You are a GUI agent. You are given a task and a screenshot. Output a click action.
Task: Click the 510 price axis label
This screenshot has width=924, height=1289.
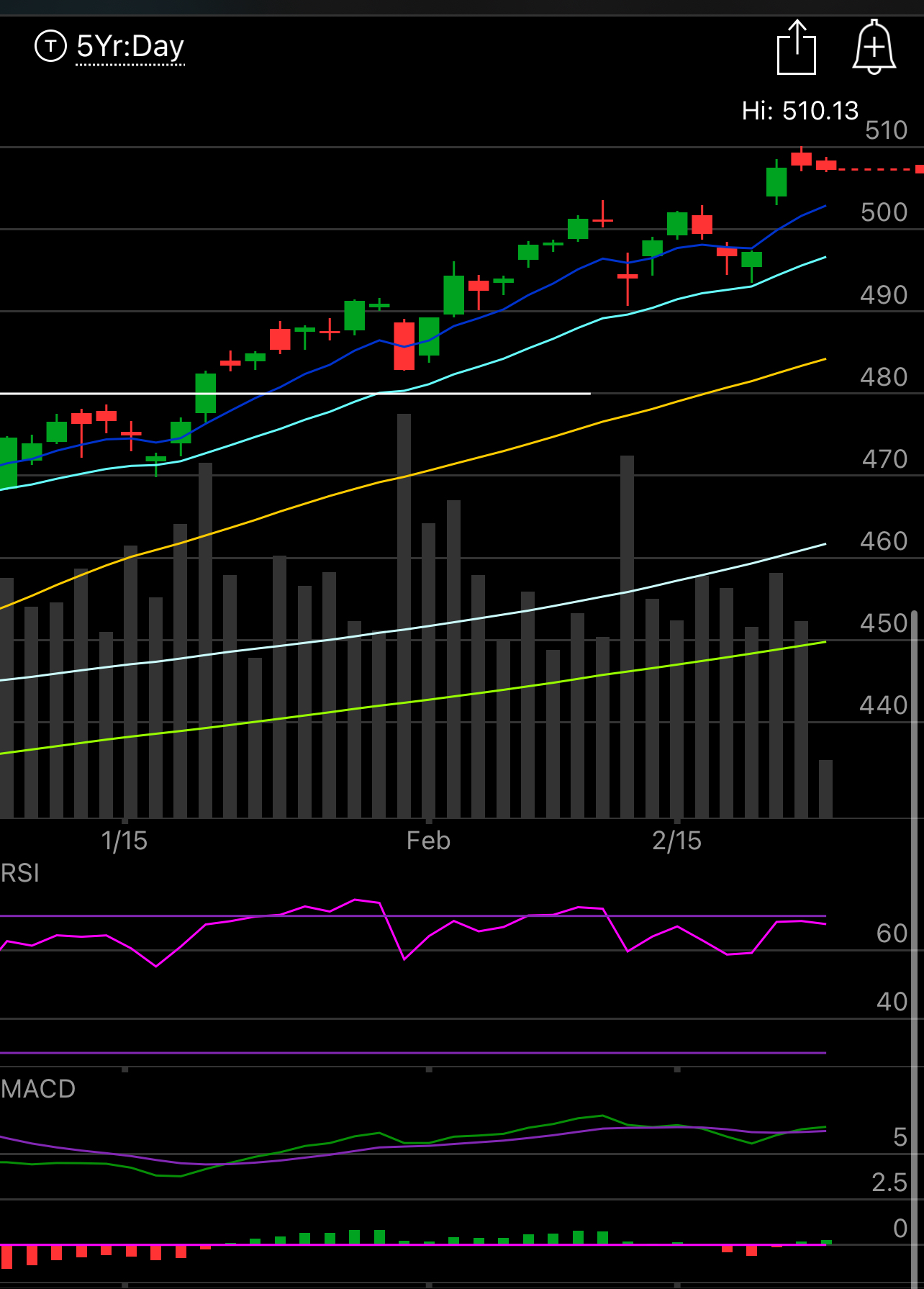click(887, 130)
